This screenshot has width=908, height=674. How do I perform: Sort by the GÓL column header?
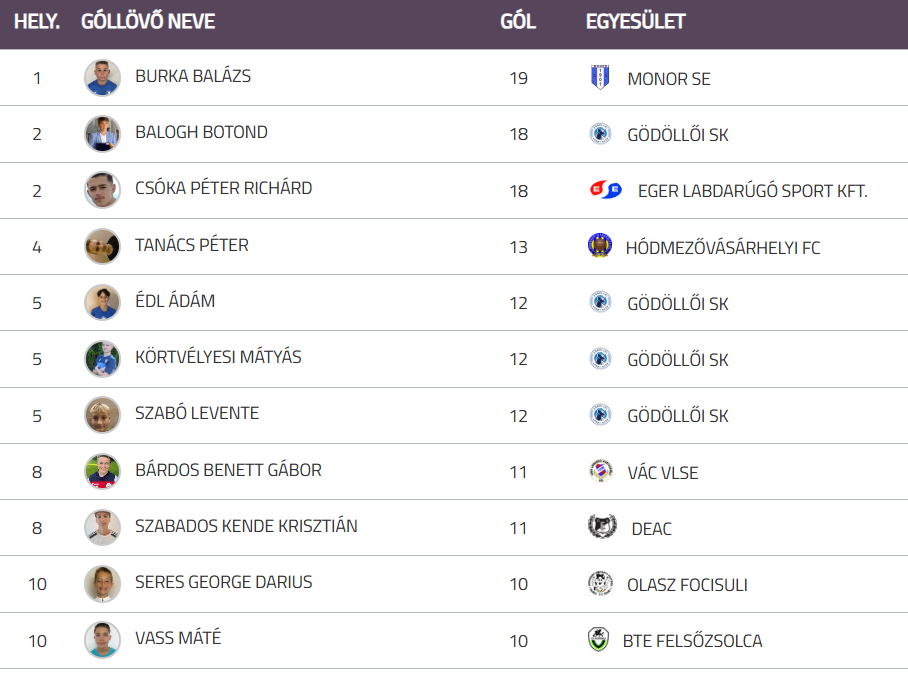point(518,22)
